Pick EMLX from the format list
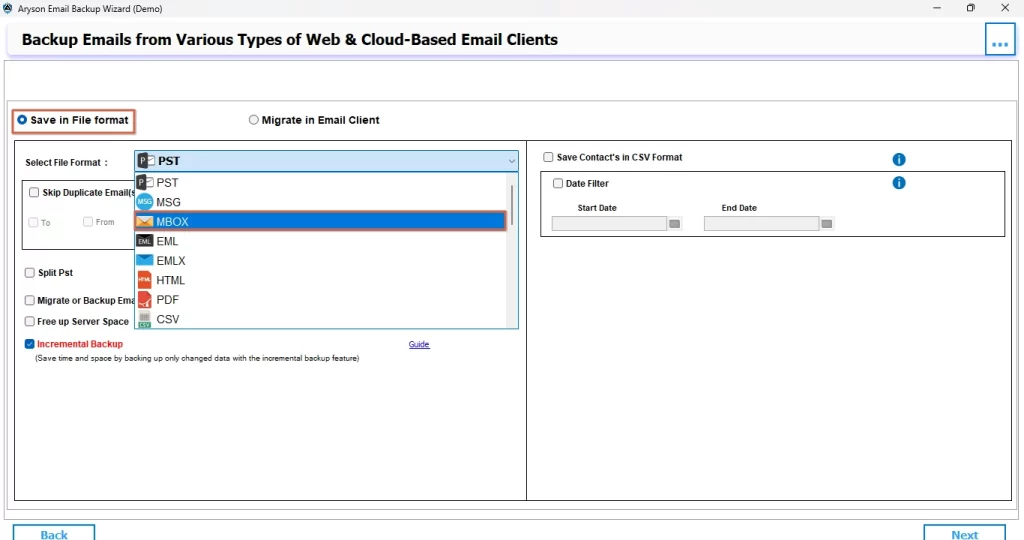Screen dimensions: 1024x540 point(321,261)
